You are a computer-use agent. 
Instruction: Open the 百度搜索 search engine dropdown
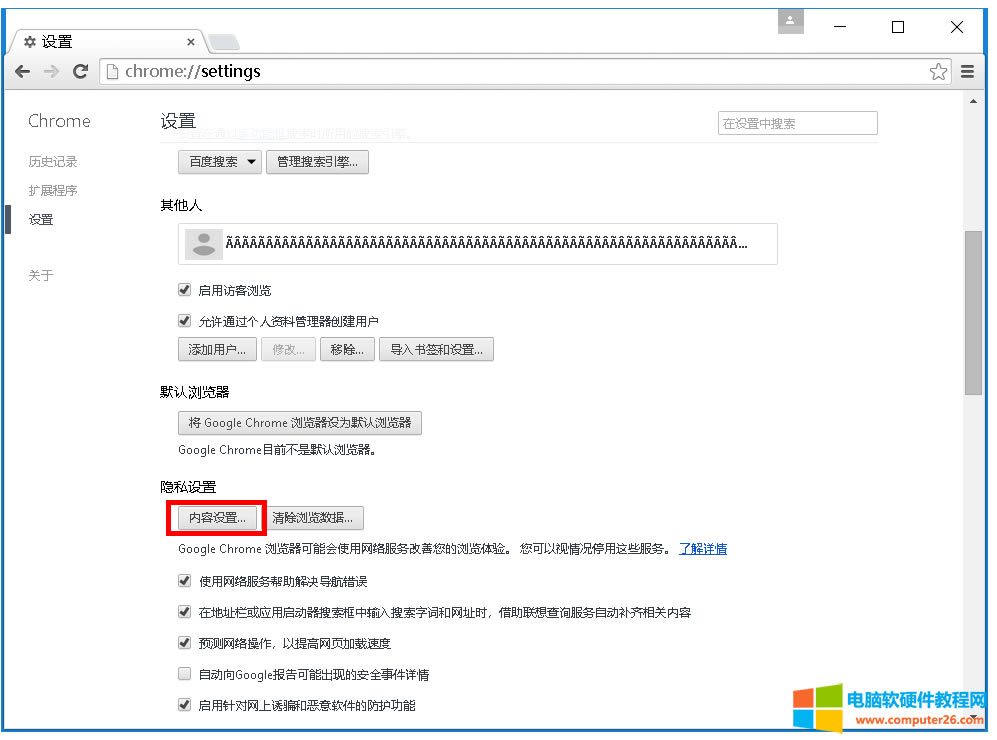click(x=219, y=161)
